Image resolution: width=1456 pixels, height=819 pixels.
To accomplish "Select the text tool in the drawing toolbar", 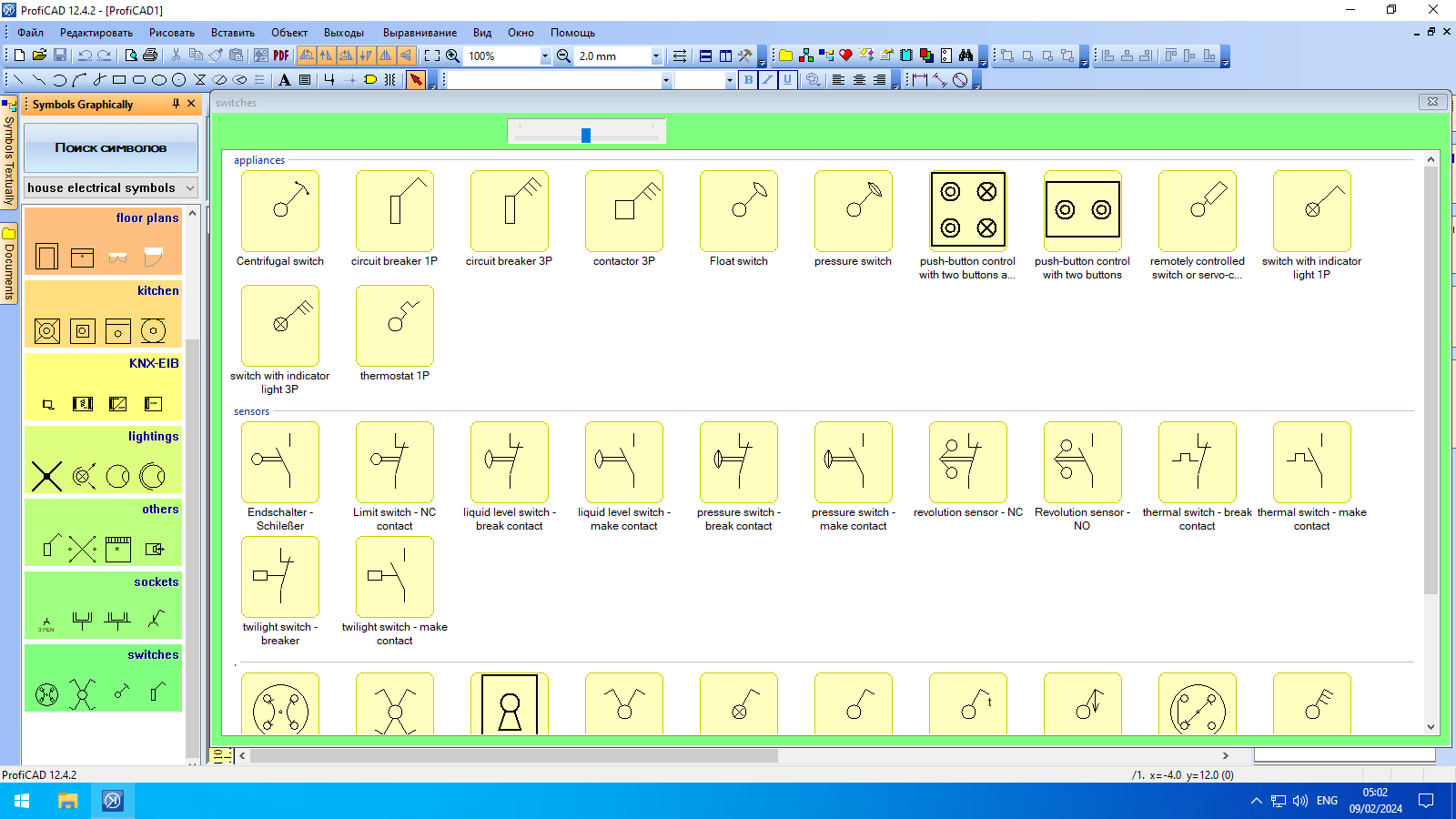I will click(x=284, y=80).
